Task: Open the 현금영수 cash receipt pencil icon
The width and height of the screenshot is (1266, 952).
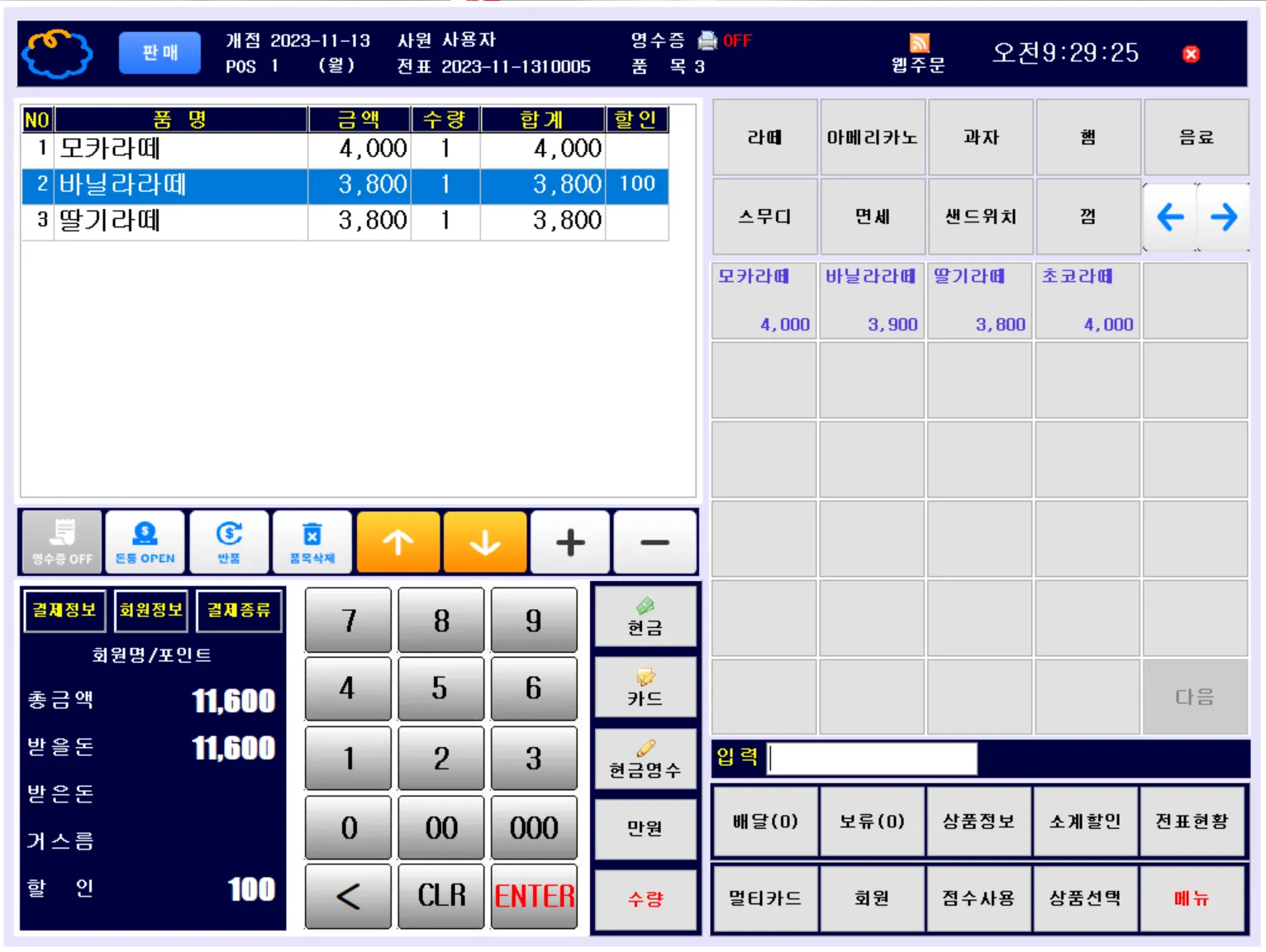Action: (645, 756)
